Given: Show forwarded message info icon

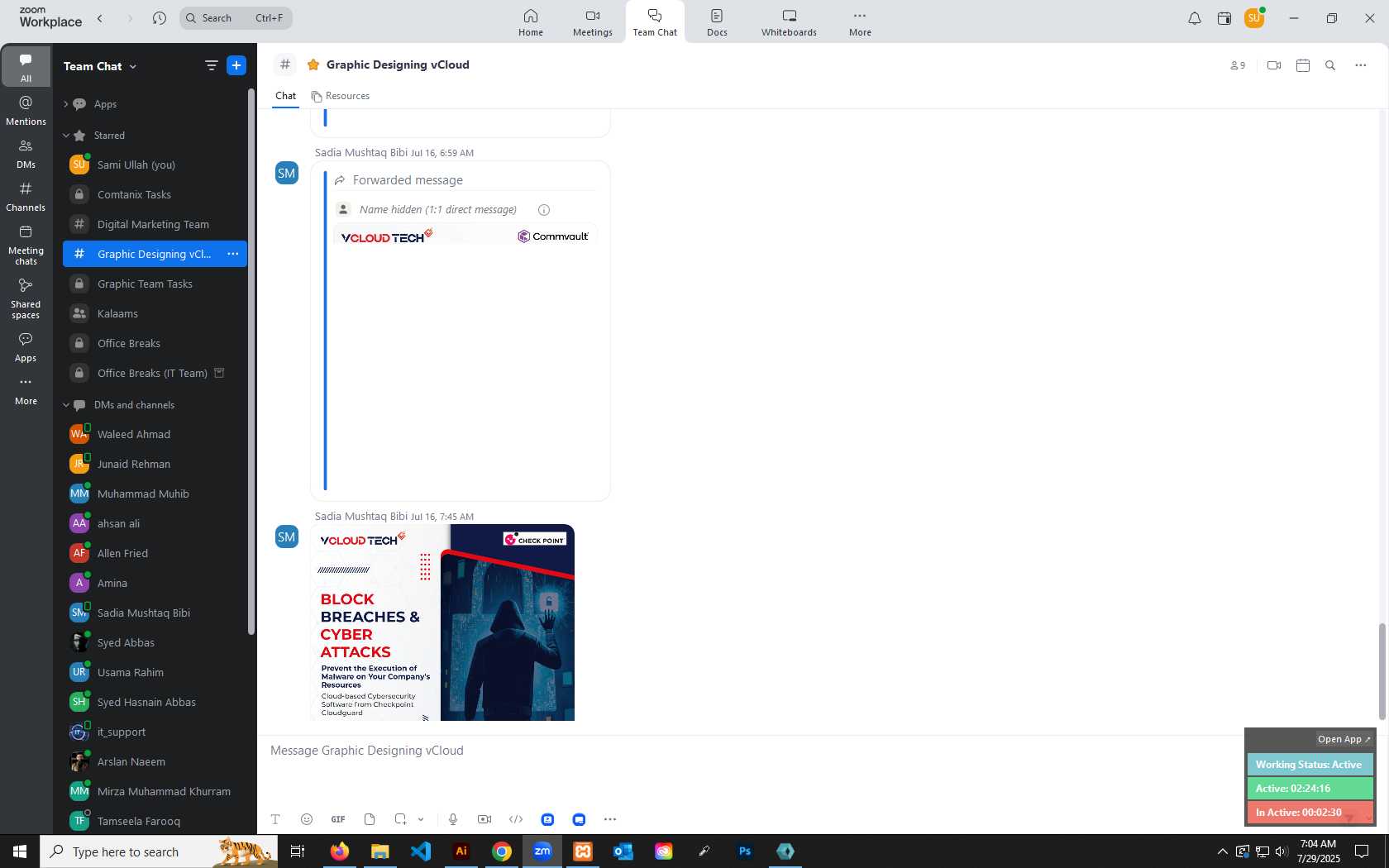Looking at the screenshot, I should (544, 210).
